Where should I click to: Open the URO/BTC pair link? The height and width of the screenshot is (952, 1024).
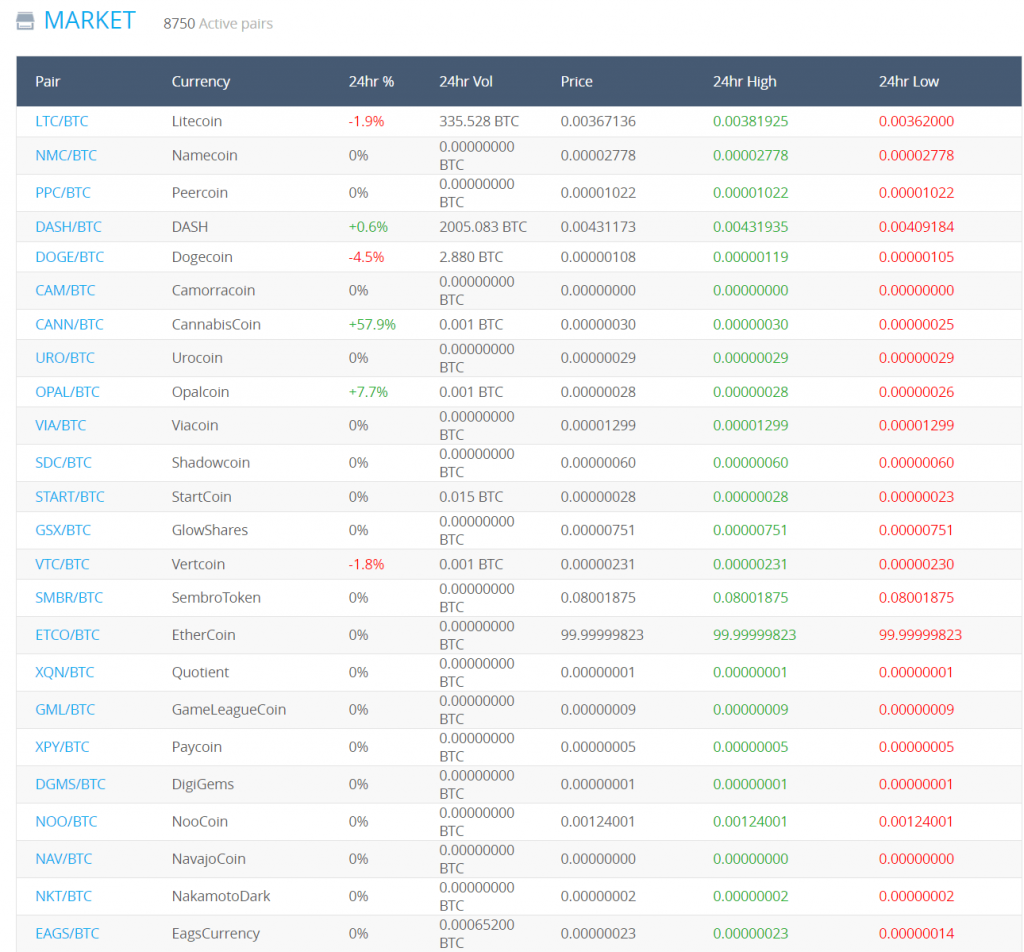(65, 358)
